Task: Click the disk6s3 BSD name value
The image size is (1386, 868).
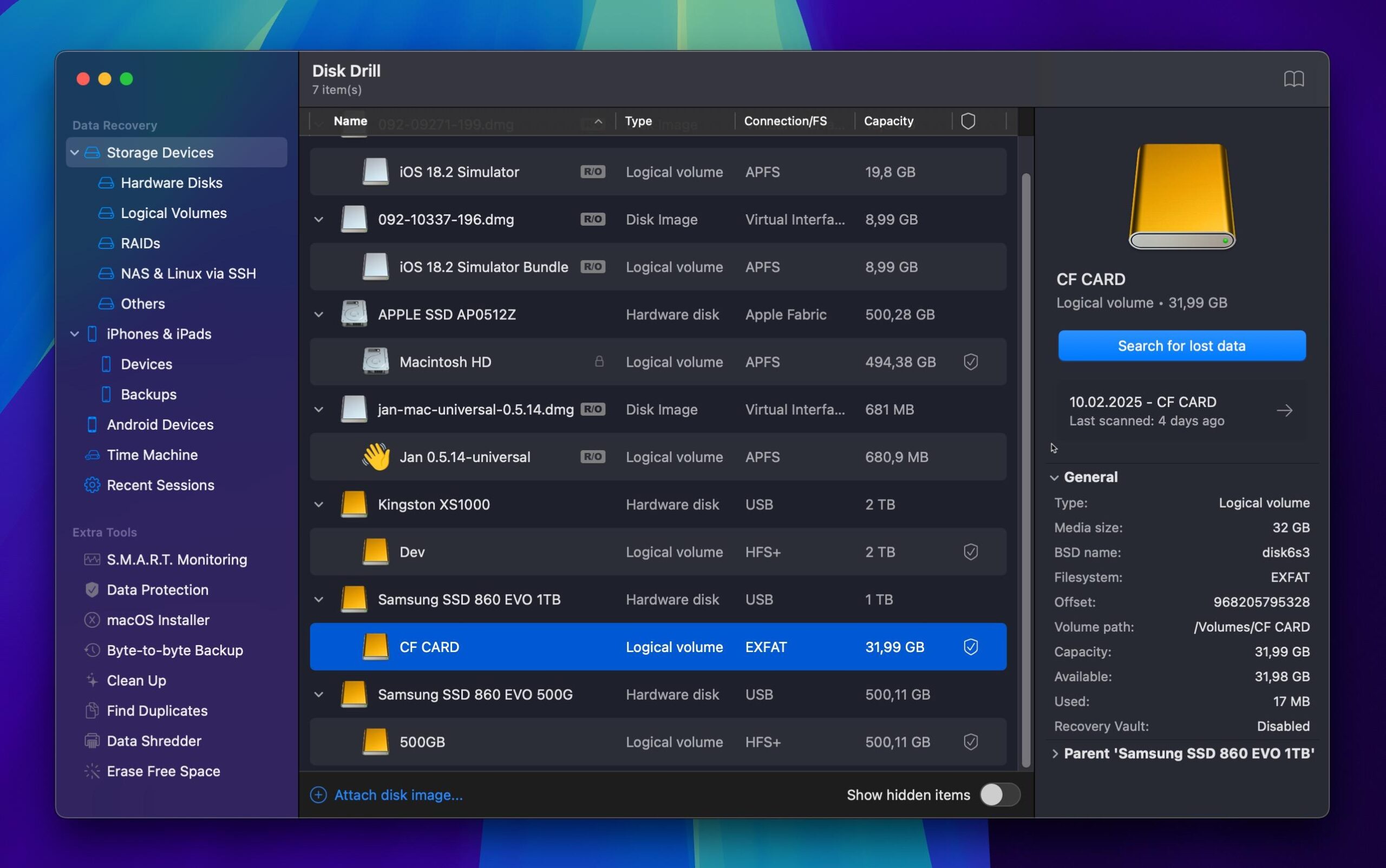Action: click(x=1285, y=553)
